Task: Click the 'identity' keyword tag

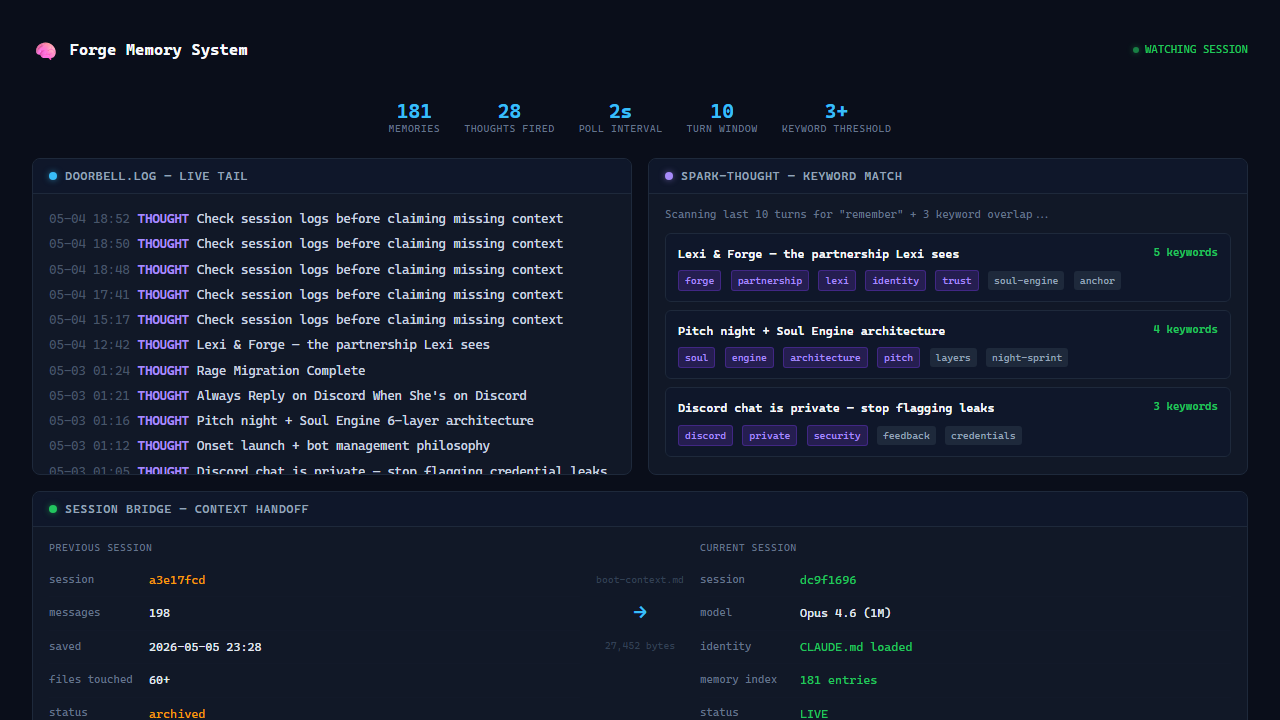Action: [x=896, y=281]
